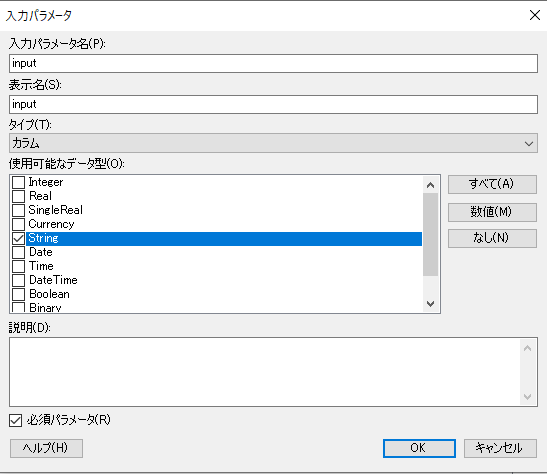Uncheck the String data type checkbox

pos(18,238)
